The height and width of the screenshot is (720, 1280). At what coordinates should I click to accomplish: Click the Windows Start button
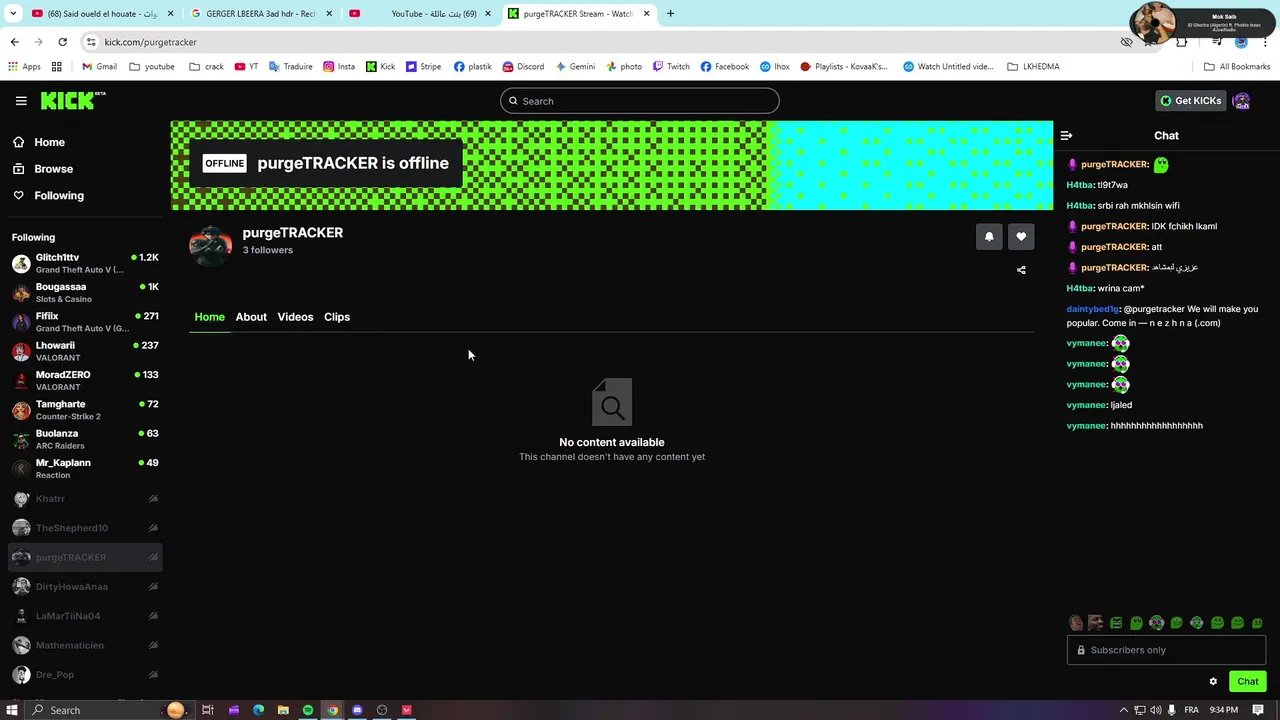(12, 710)
